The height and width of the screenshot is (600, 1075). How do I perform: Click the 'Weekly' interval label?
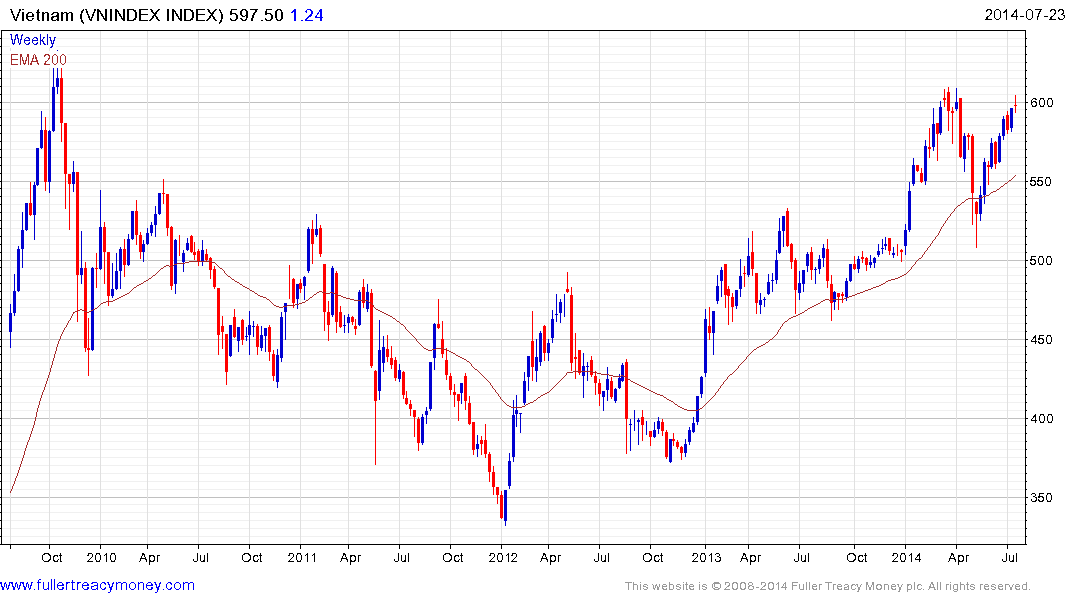(x=32, y=40)
